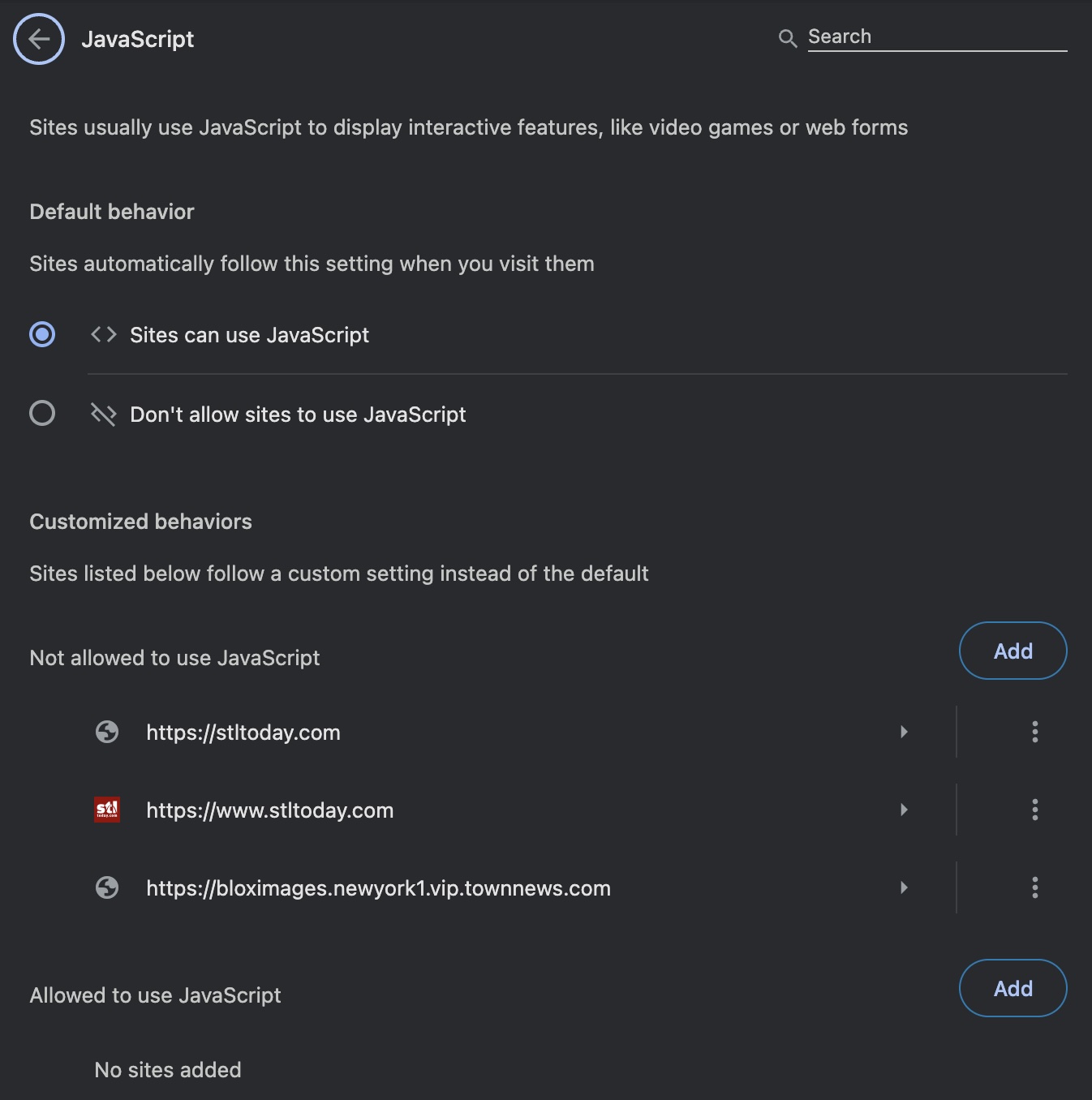Screen dimensions: 1092x1100
Task: Focus the Search settings field
Action: click(x=937, y=37)
